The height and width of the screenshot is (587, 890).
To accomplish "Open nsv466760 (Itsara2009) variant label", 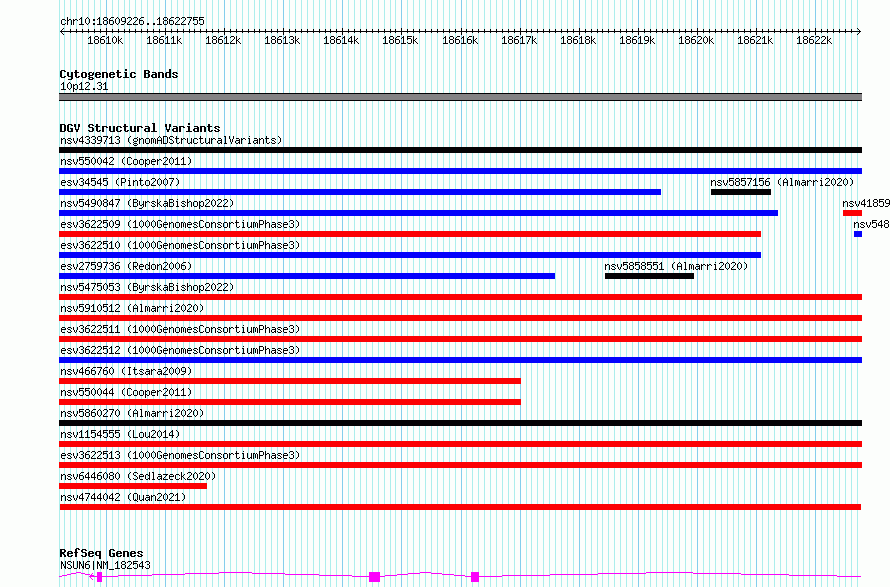I will point(126,371).
